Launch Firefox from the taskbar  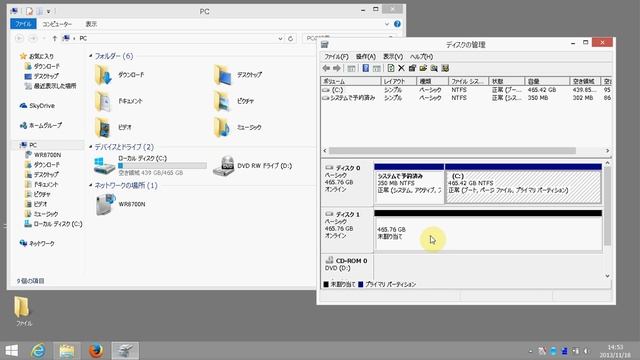(x=96, y=351)
